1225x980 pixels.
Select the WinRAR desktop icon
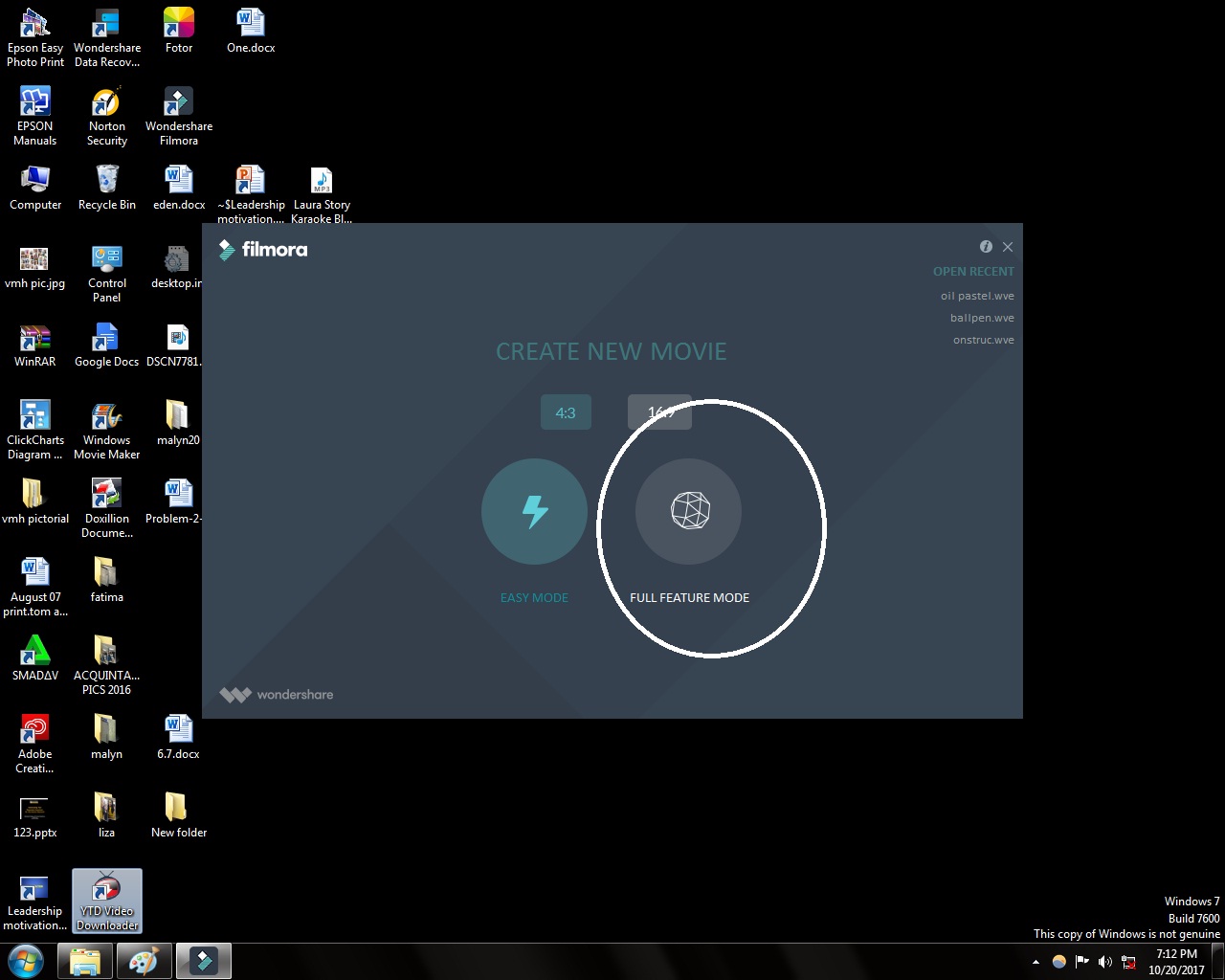click(x=35, y=345)
